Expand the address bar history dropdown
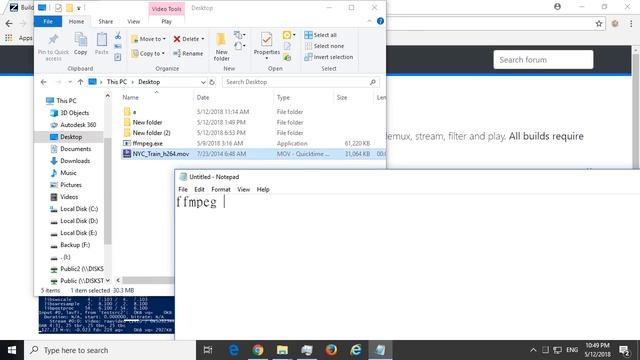 point(203,82)
